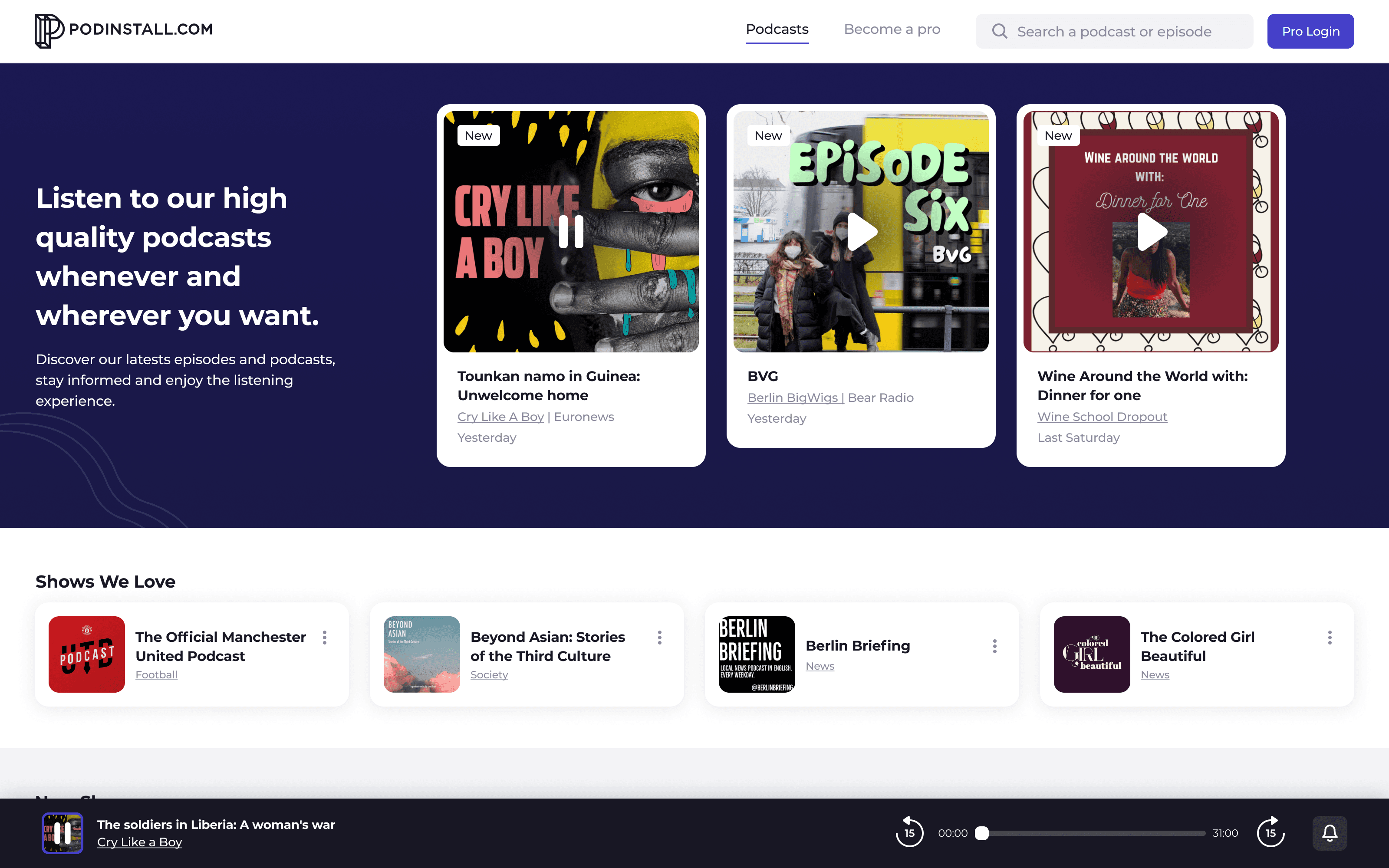Open more options for Berlin Briefing
The width and height of the screenshot is (1389, 868).
[995, 646]
